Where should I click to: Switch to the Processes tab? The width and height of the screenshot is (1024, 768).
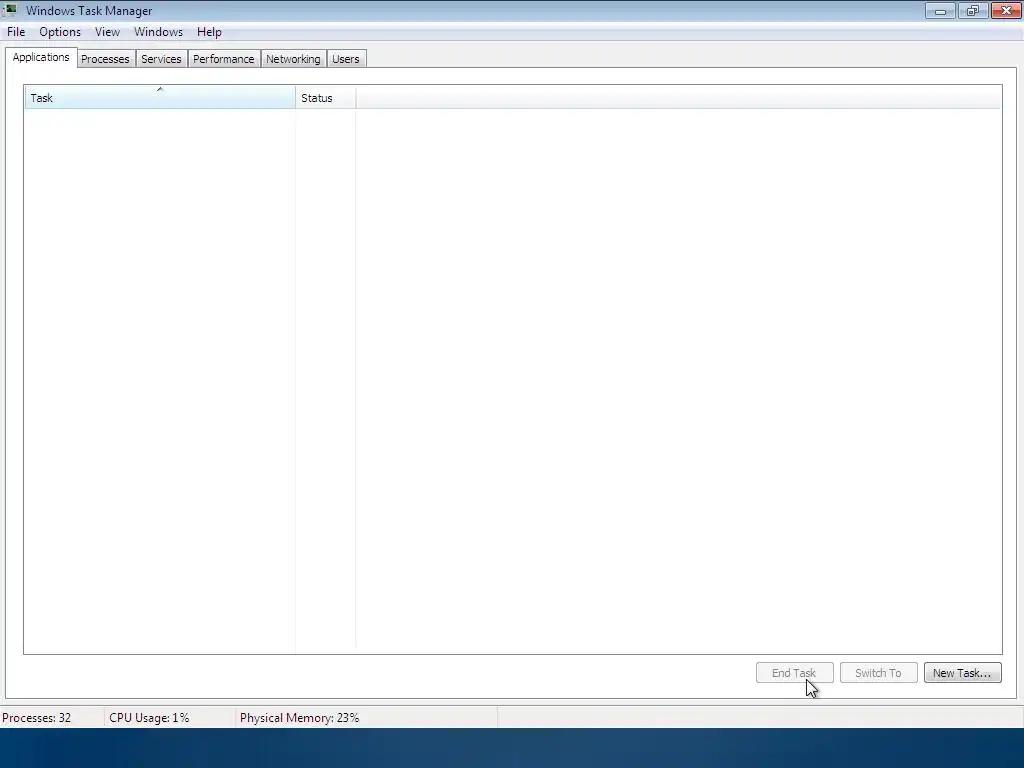coord(105,59)
